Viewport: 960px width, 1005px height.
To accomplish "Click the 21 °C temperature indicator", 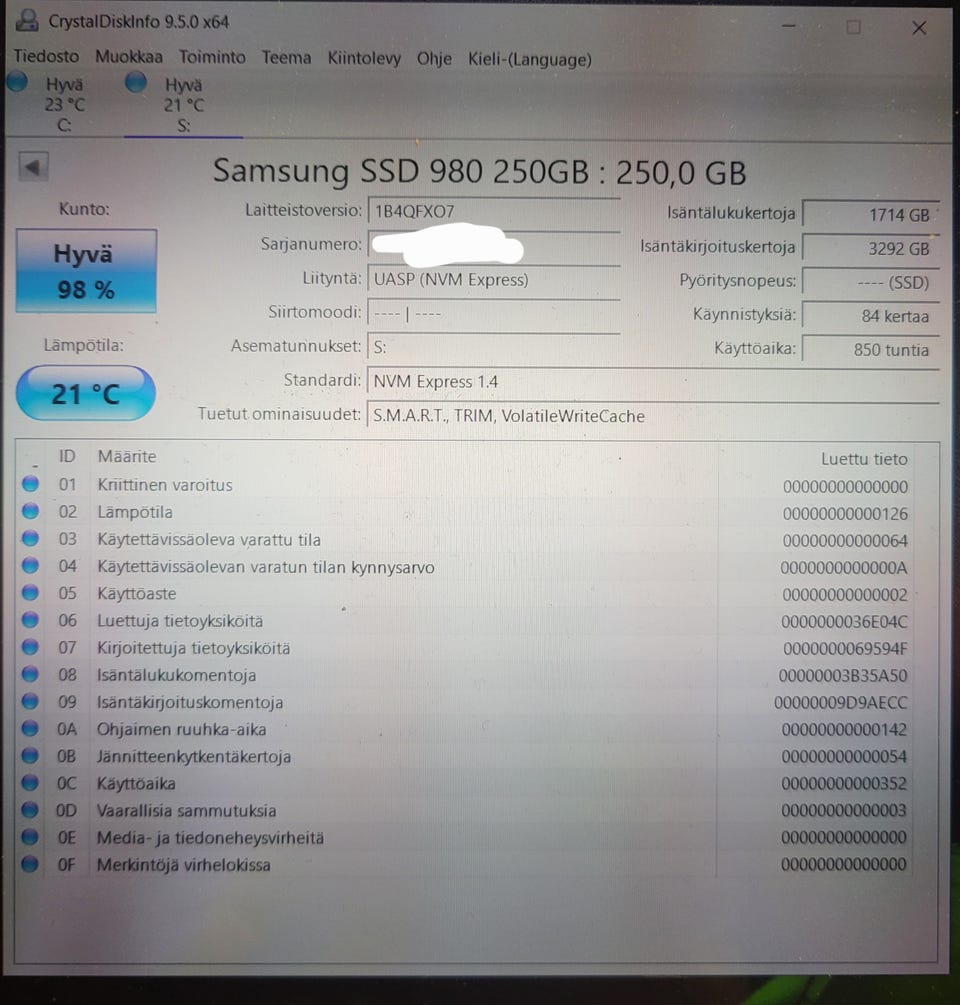I will point(85,393).
